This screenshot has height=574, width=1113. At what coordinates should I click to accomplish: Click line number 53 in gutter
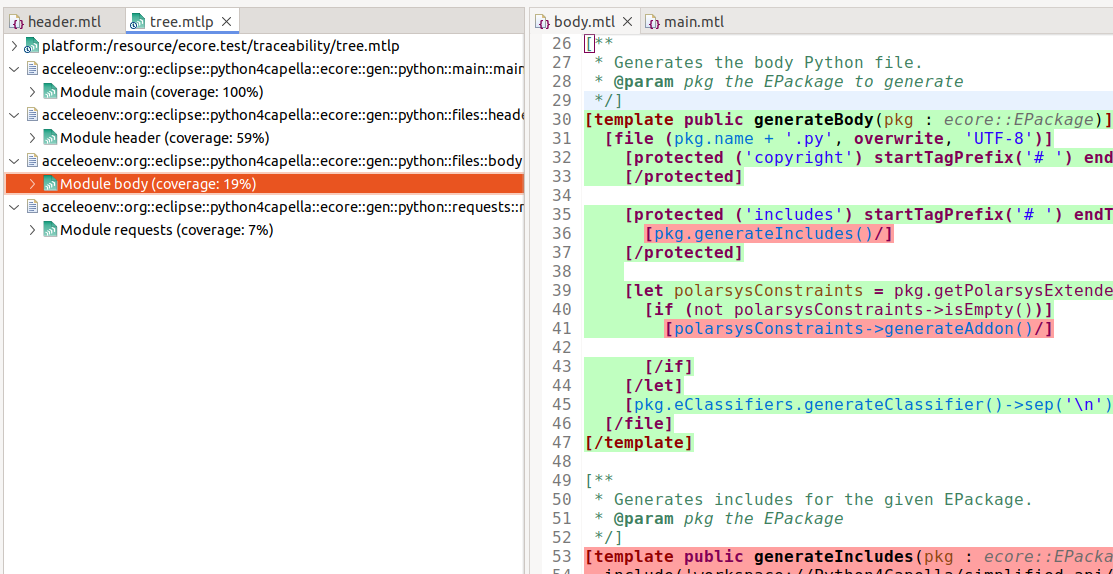pyautogui.click(x=561, y=557)
